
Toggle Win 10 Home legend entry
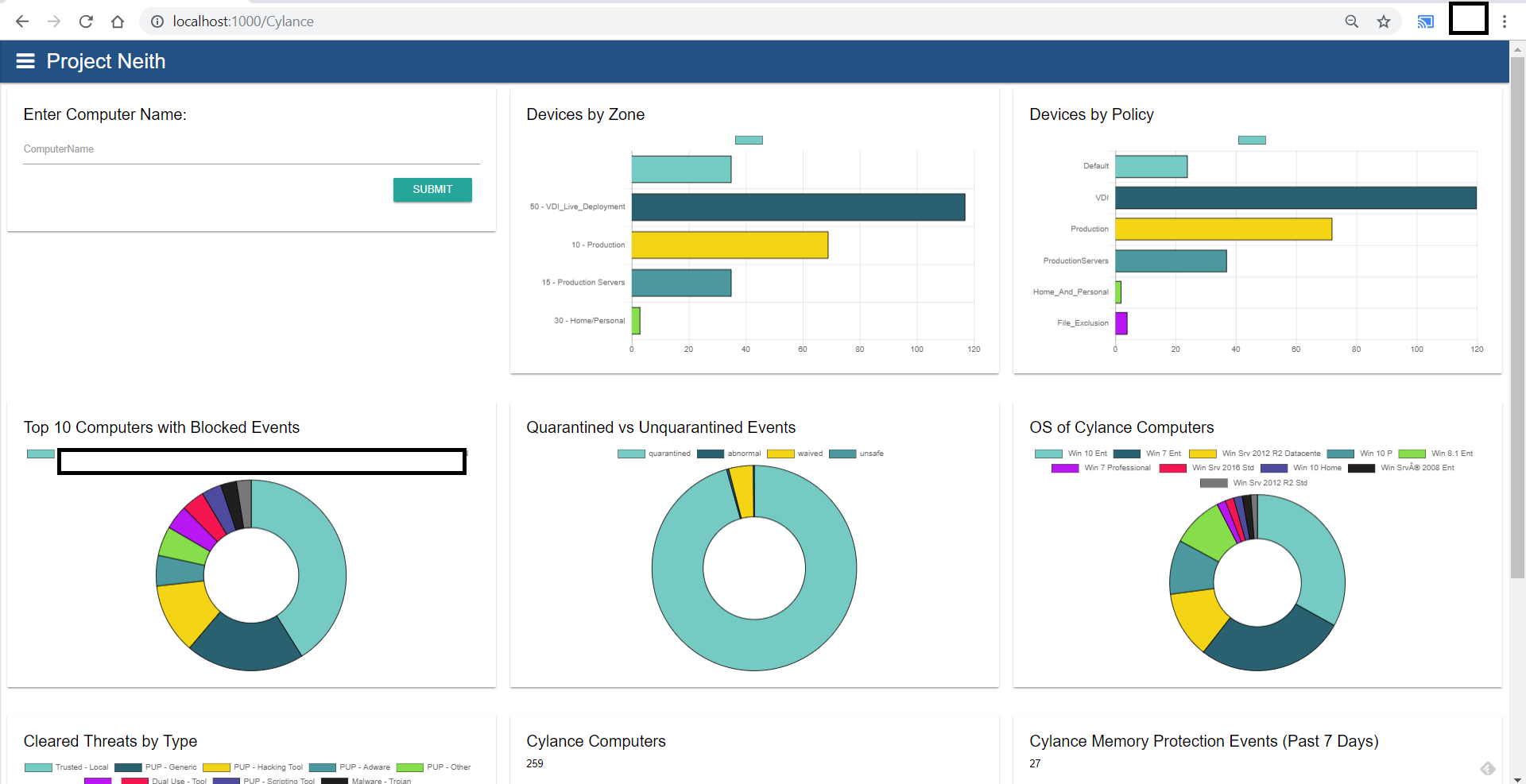click(1301, 468)
